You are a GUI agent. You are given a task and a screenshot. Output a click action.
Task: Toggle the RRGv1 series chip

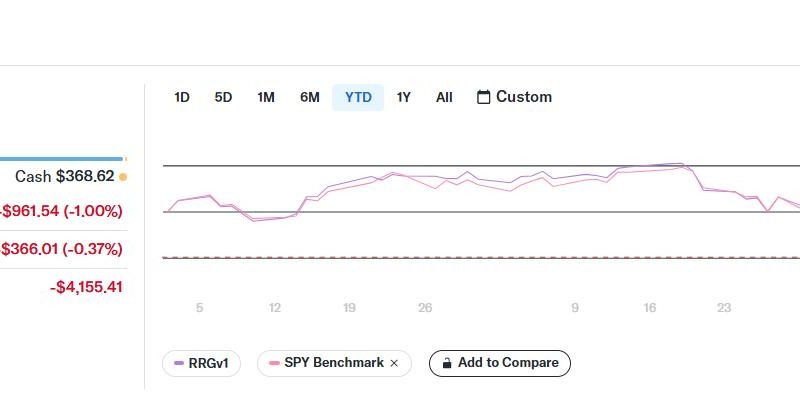201,363
